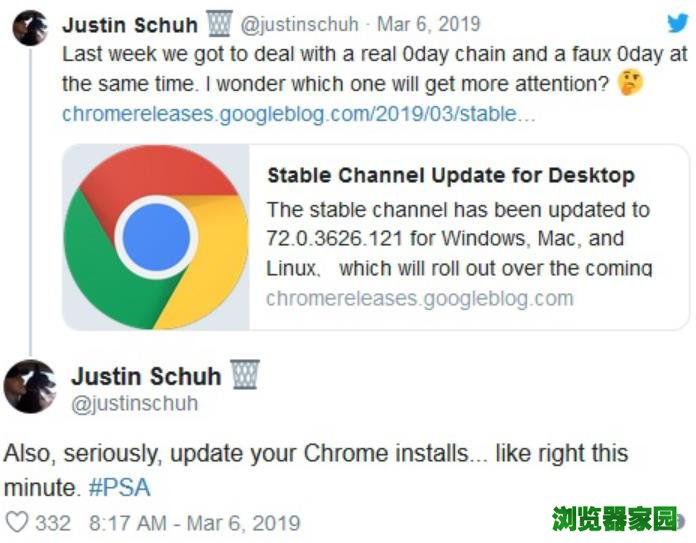
Task: Open the chromereleases.googleblog.com/2019/03/stable link
Action: (x=299, y=114)
